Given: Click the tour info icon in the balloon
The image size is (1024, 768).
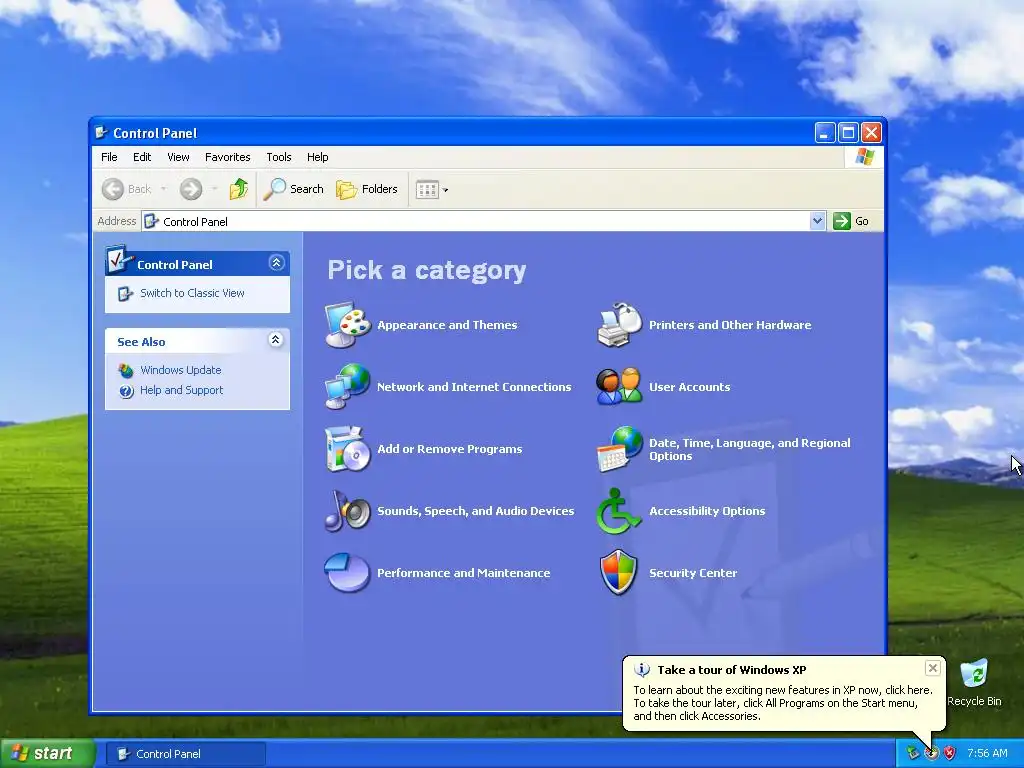Looking at the screenshot, I should tap(642, 670).
